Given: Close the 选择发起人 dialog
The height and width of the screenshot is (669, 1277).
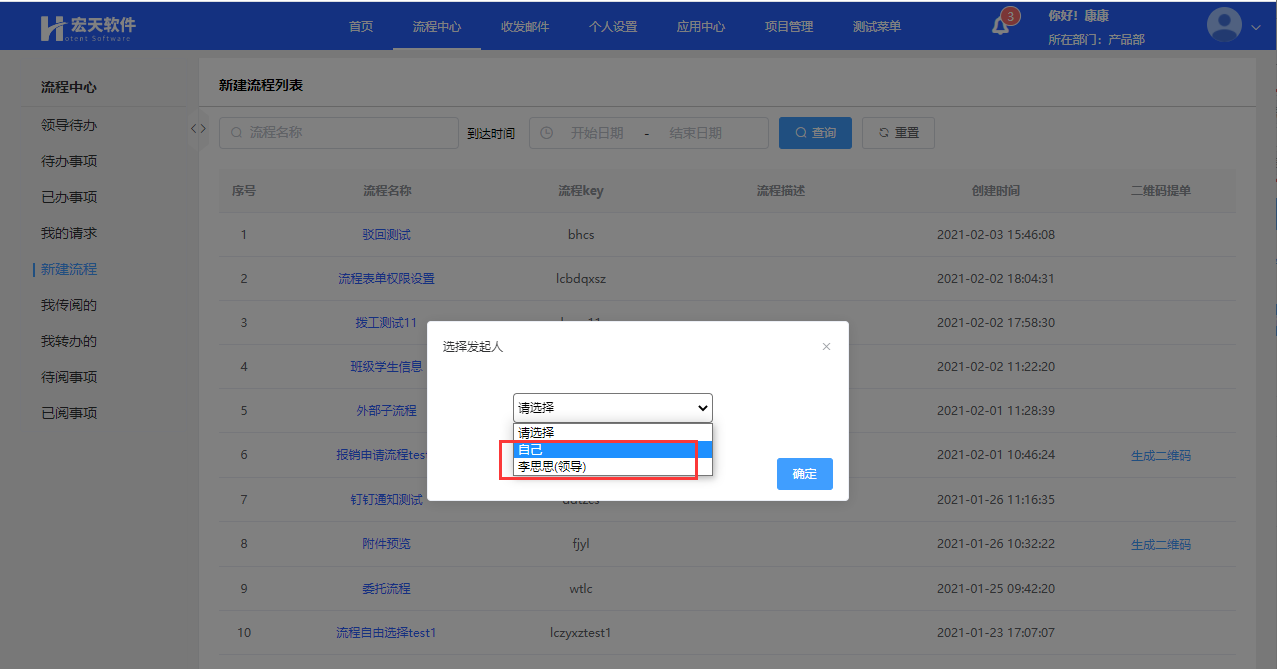Looking at the screenshot, I should point(826,346).
